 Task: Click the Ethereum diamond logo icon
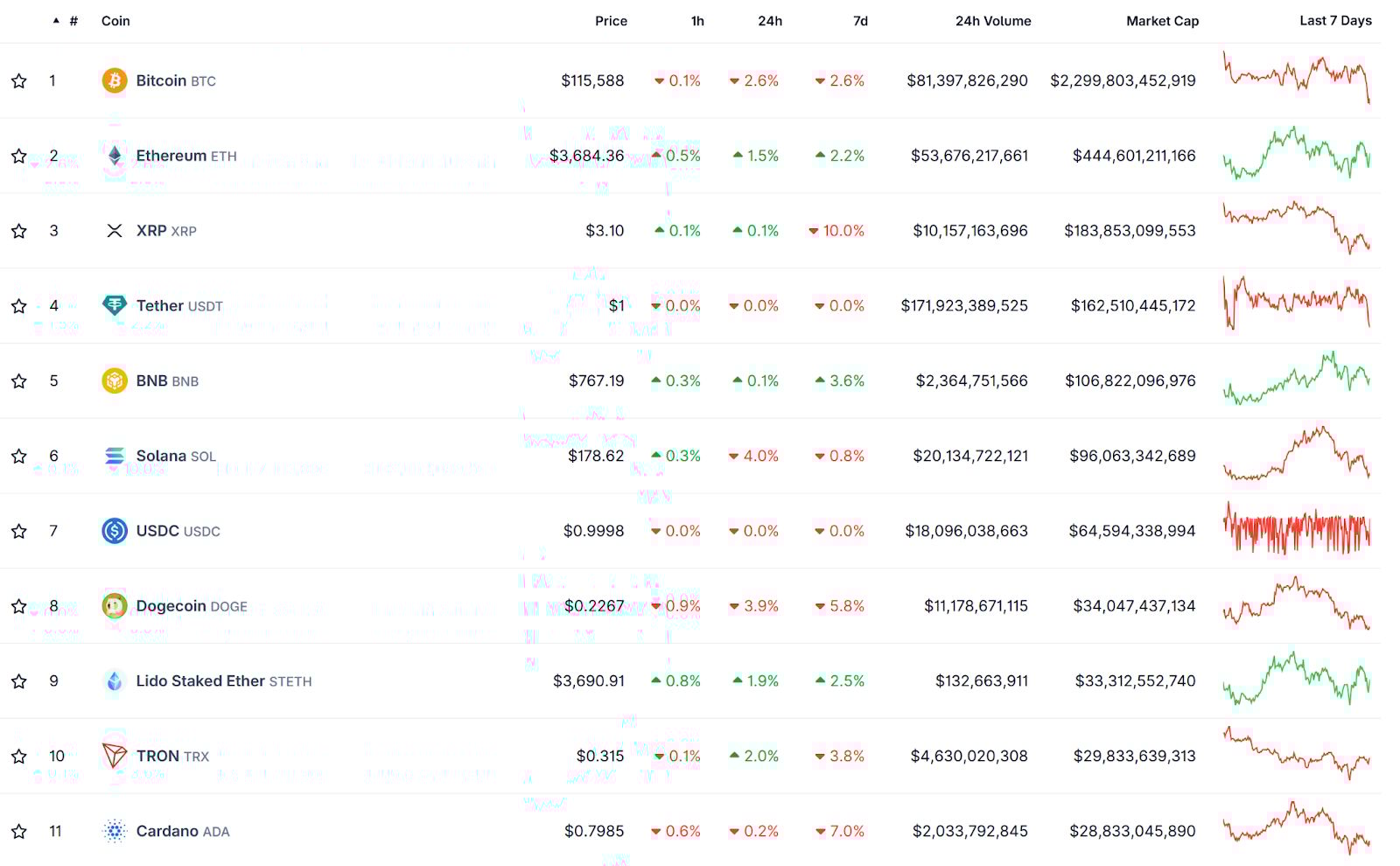(115, 156)
